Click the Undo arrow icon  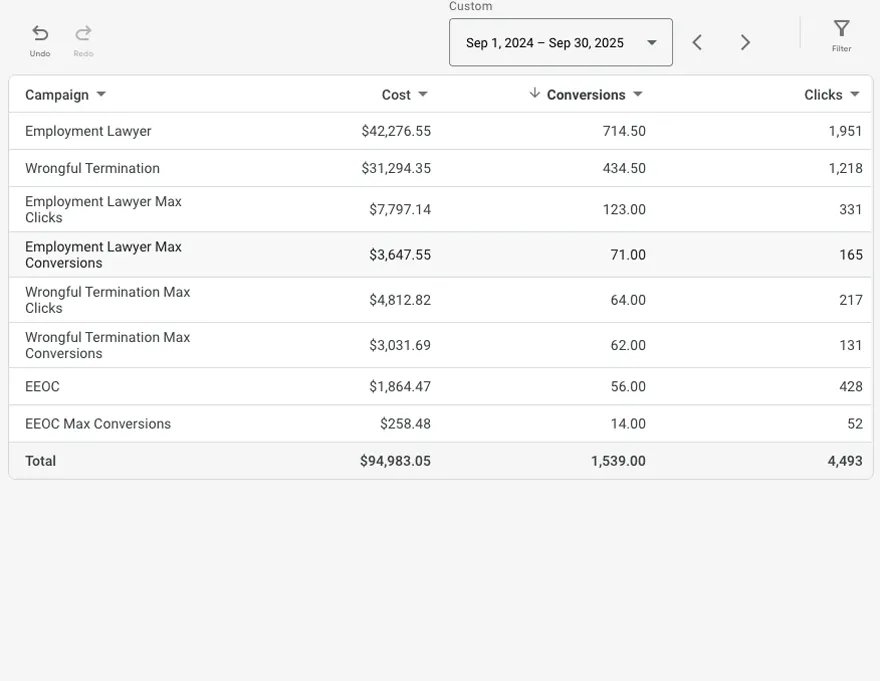click(40, 34)
